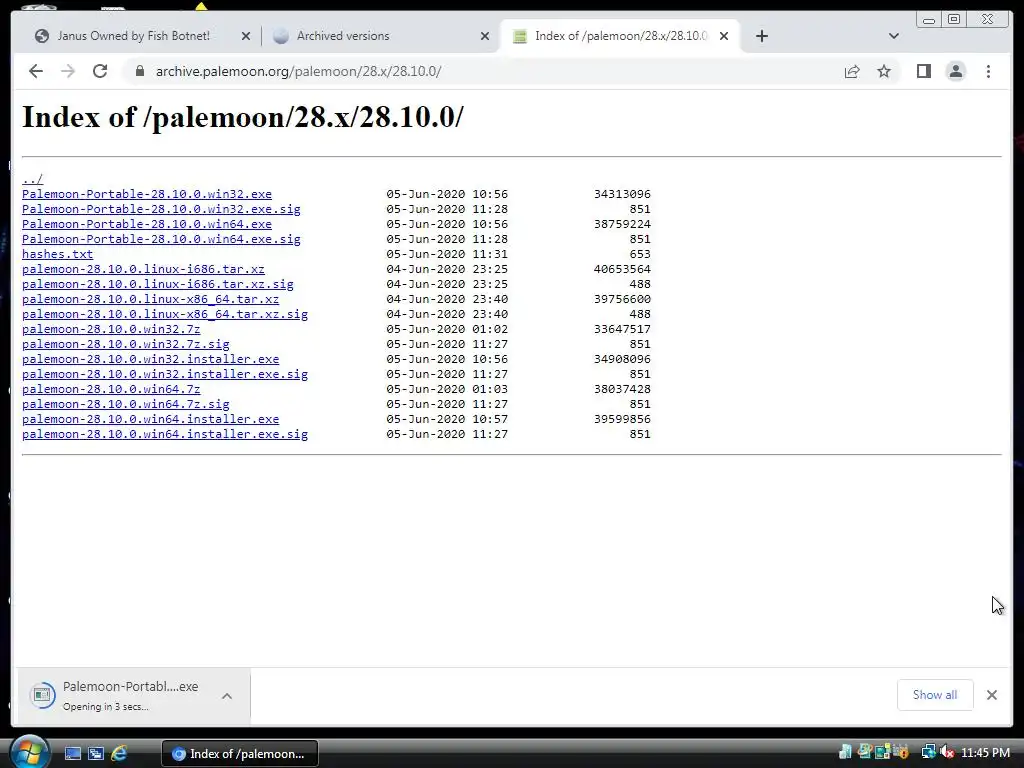The width and height of the screenshot is (1024, 768).
Task: Share this page icon
Action: (x=852, y=71)
